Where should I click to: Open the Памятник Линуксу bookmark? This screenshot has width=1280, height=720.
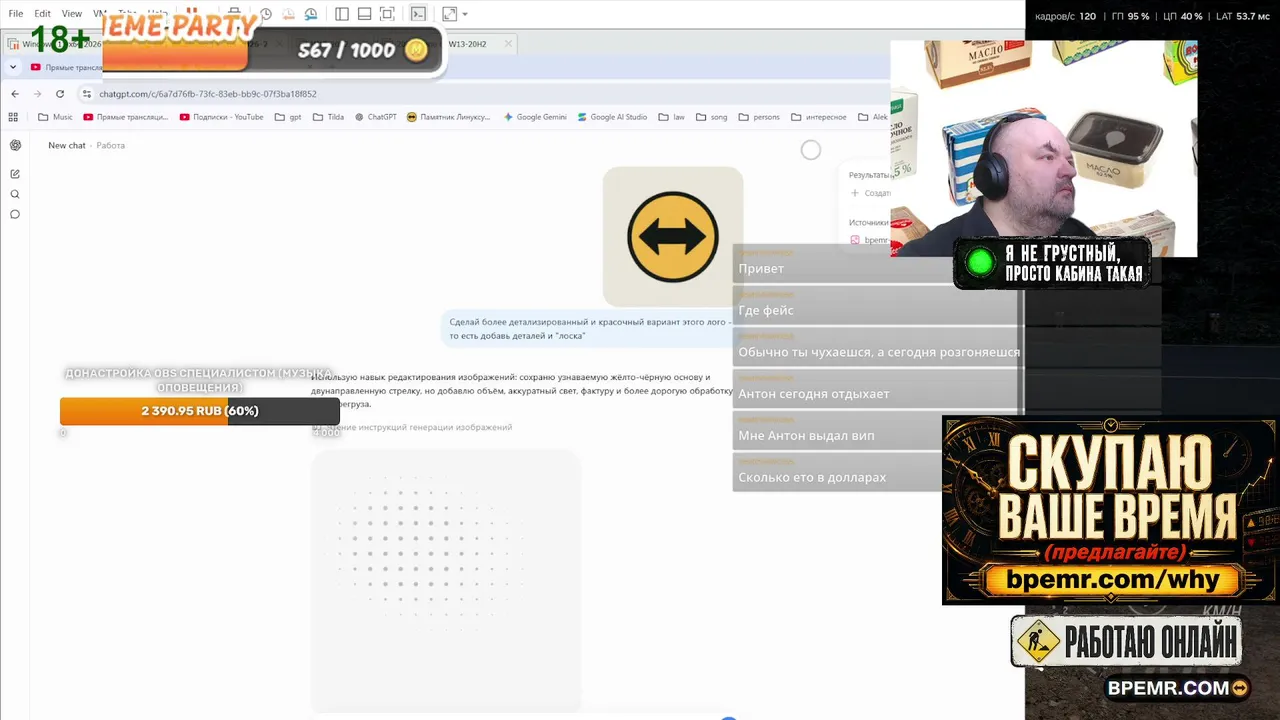click(449, 117)
